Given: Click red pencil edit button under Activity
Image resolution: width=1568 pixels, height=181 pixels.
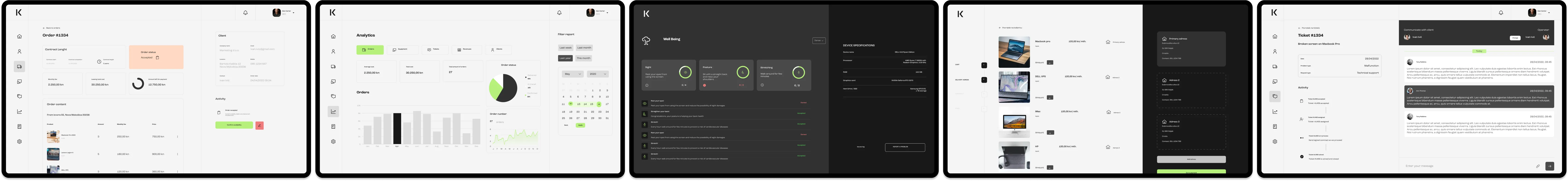Looking at the screenshot, I should 259,125.
